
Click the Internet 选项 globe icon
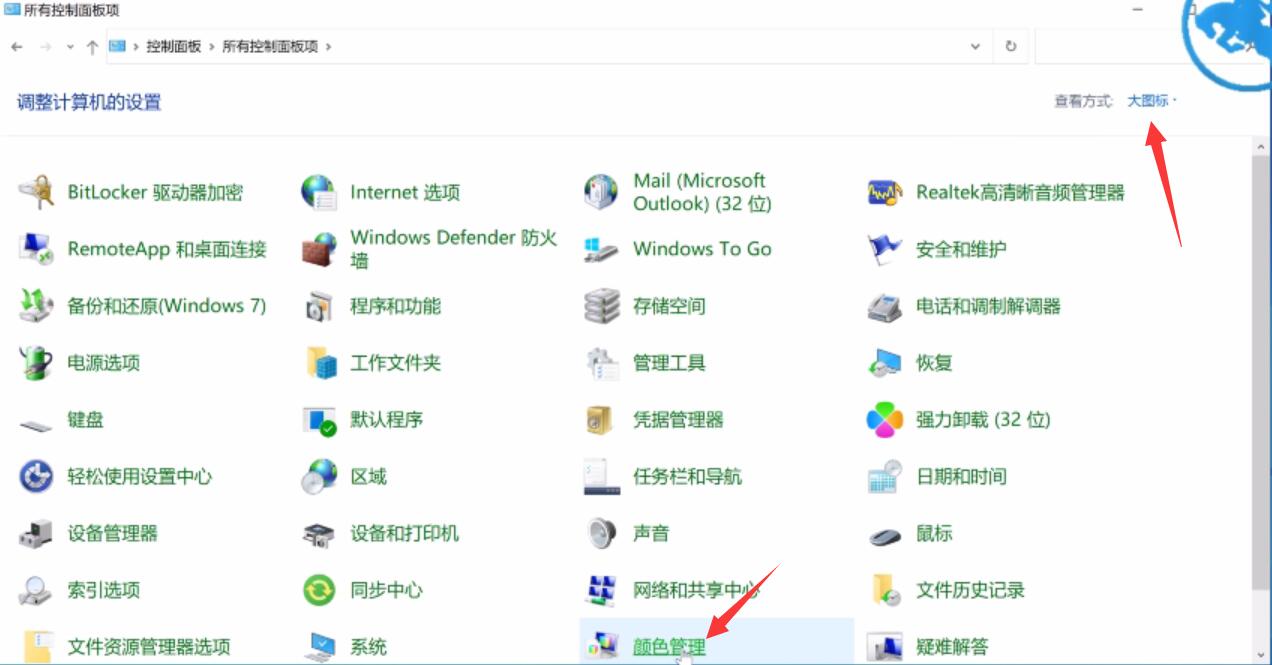[319, 192]
